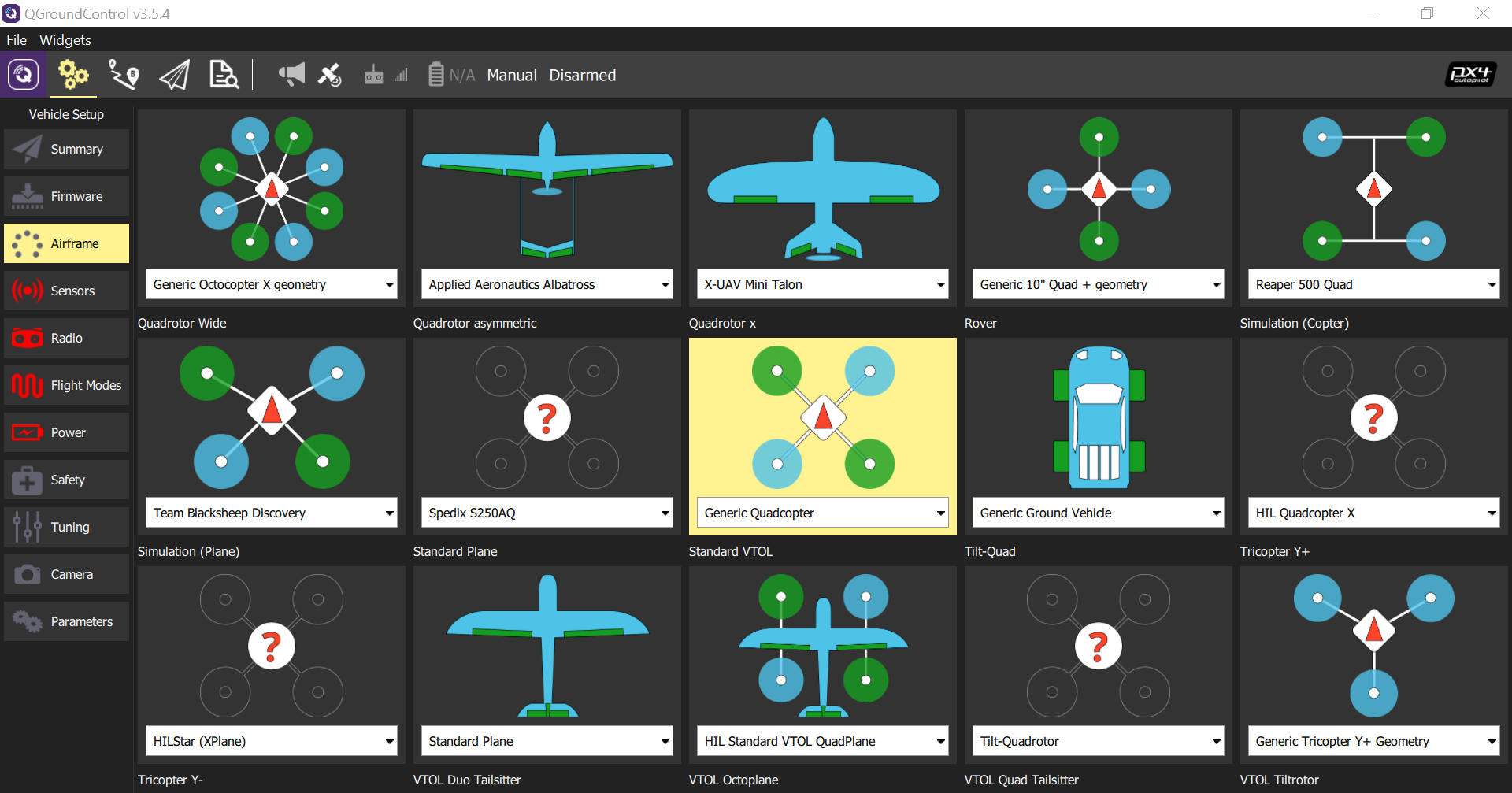
Task: Expand the Generic Octocopter X geometry dropdown
Action: pos(272,284)
